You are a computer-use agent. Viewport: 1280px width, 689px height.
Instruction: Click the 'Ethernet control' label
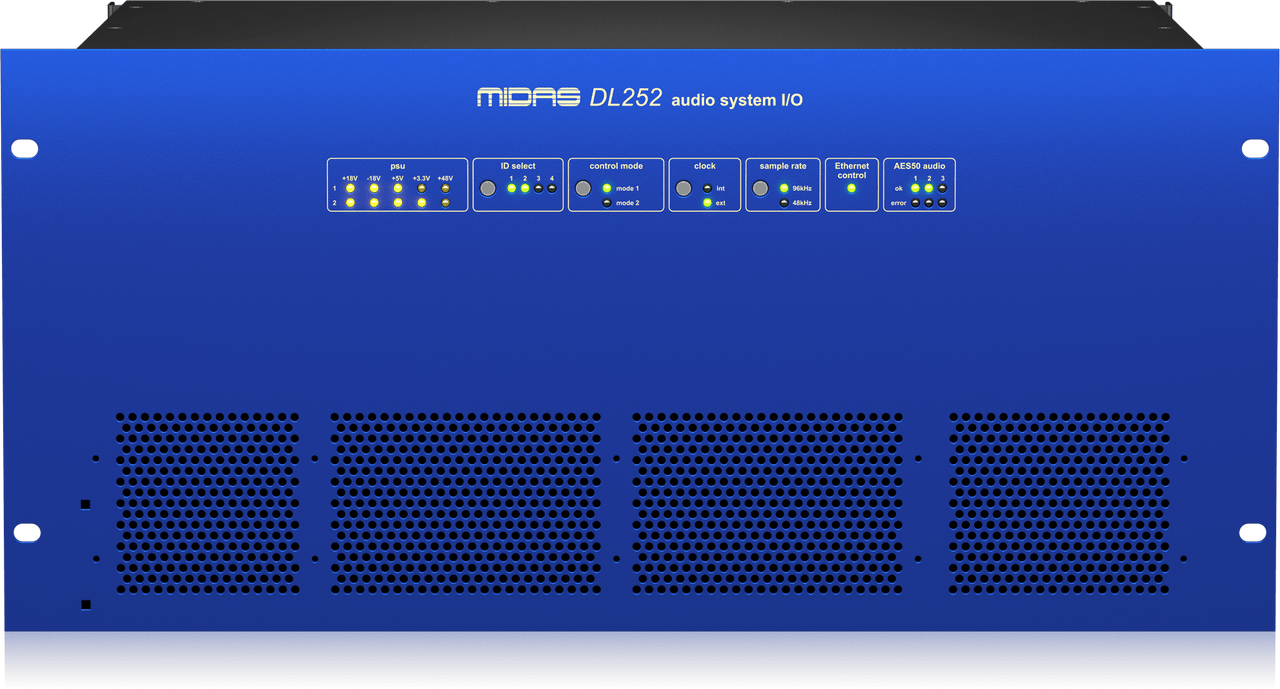pyautogui.click(x=852, y=171)
